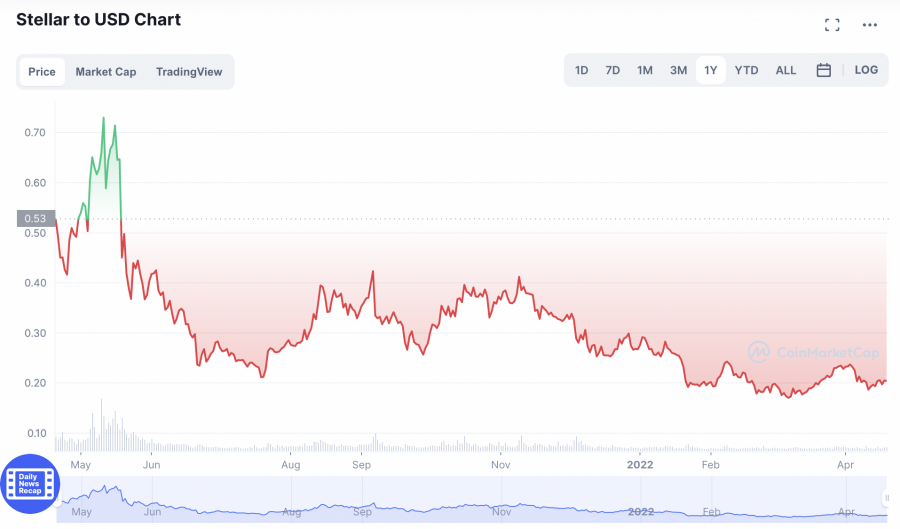Open fullscreen chart view icon

[x=832, y=25]
